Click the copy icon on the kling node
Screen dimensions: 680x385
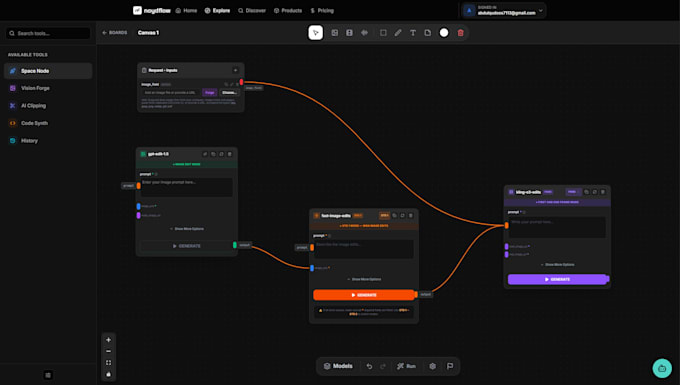(586, 192)
